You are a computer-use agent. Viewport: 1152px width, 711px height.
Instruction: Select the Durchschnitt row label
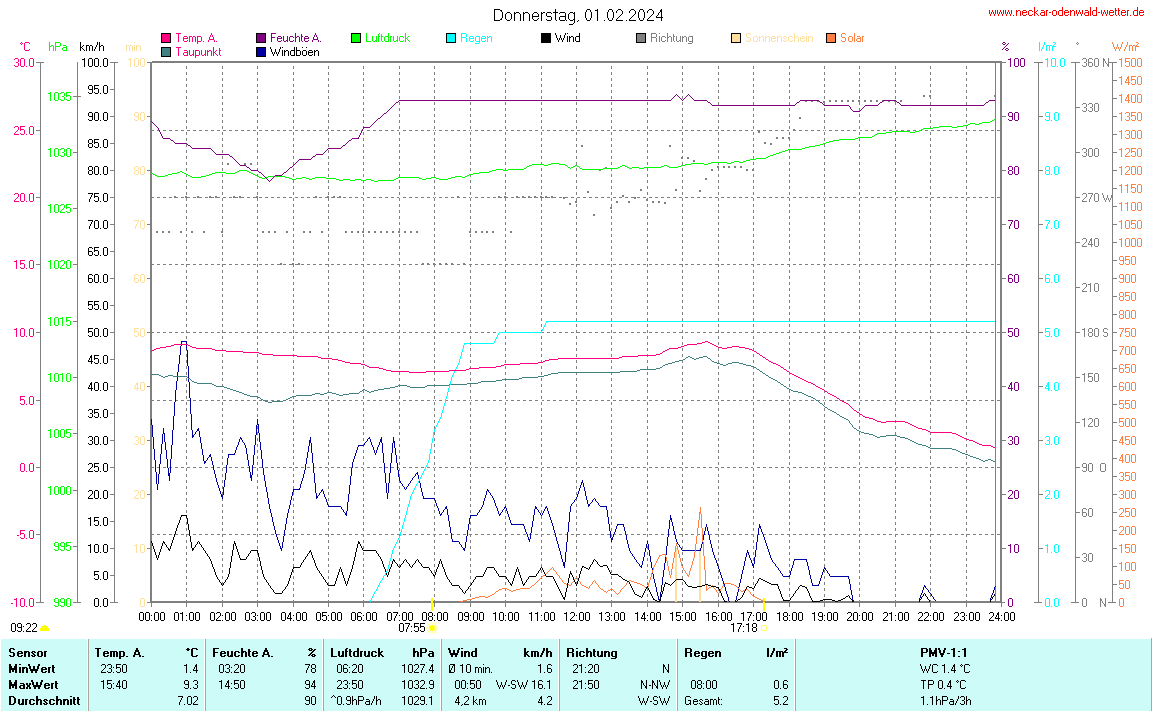[x=44, y=701]
